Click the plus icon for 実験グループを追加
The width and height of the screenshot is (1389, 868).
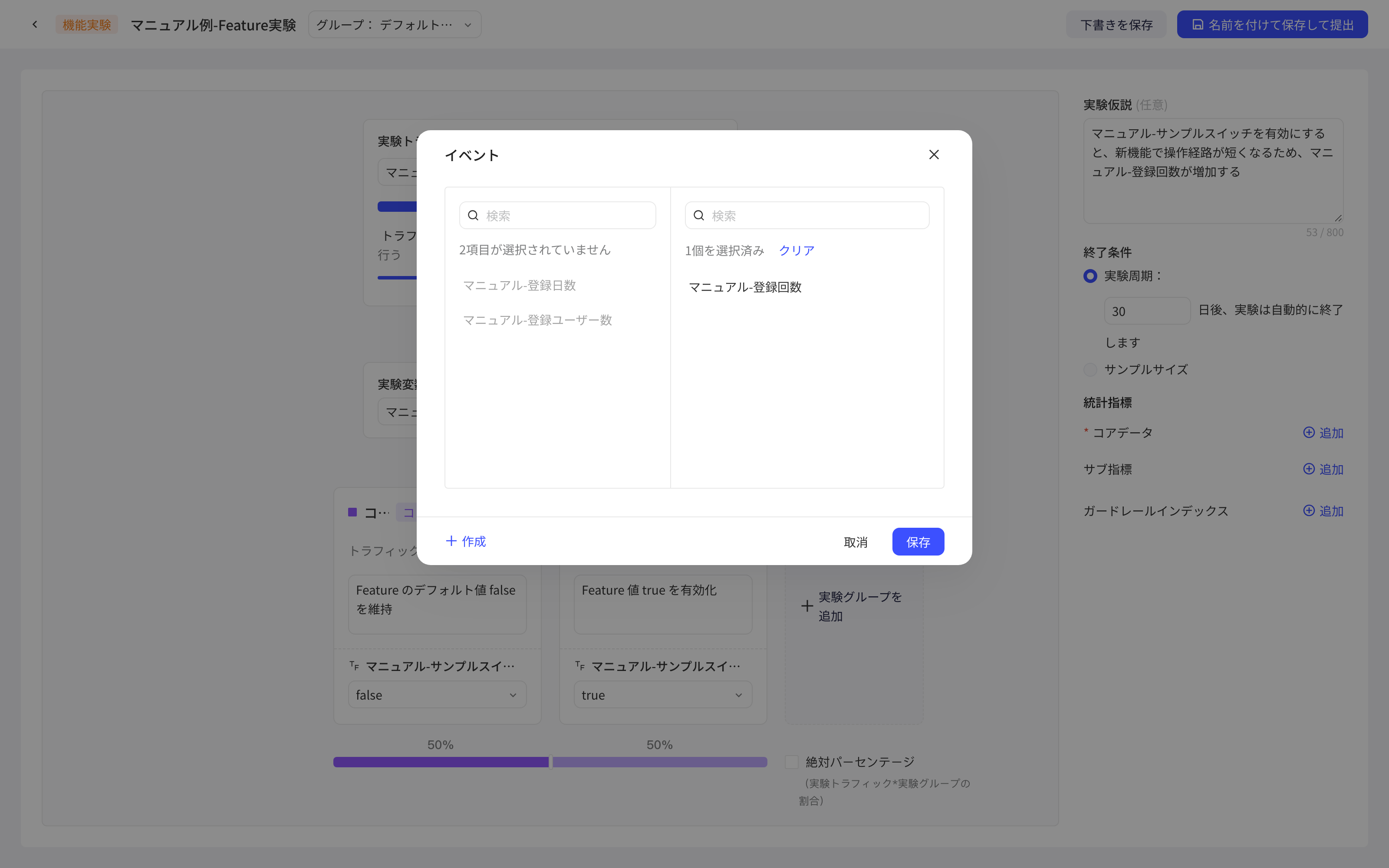(x=807, y=606)
